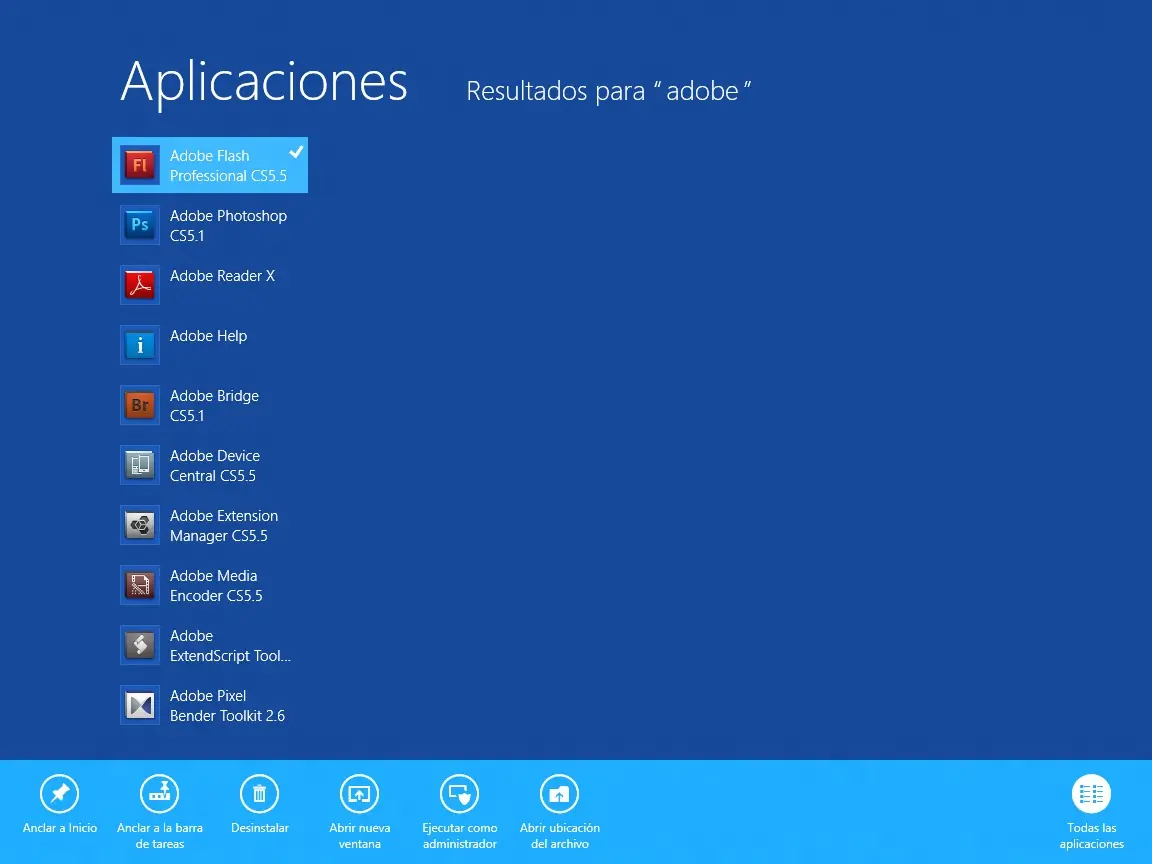Click the Abrir nueva ventana icon
Image resolution: width=1152 pixels, height=864 pixels.
tap(359, 793)
